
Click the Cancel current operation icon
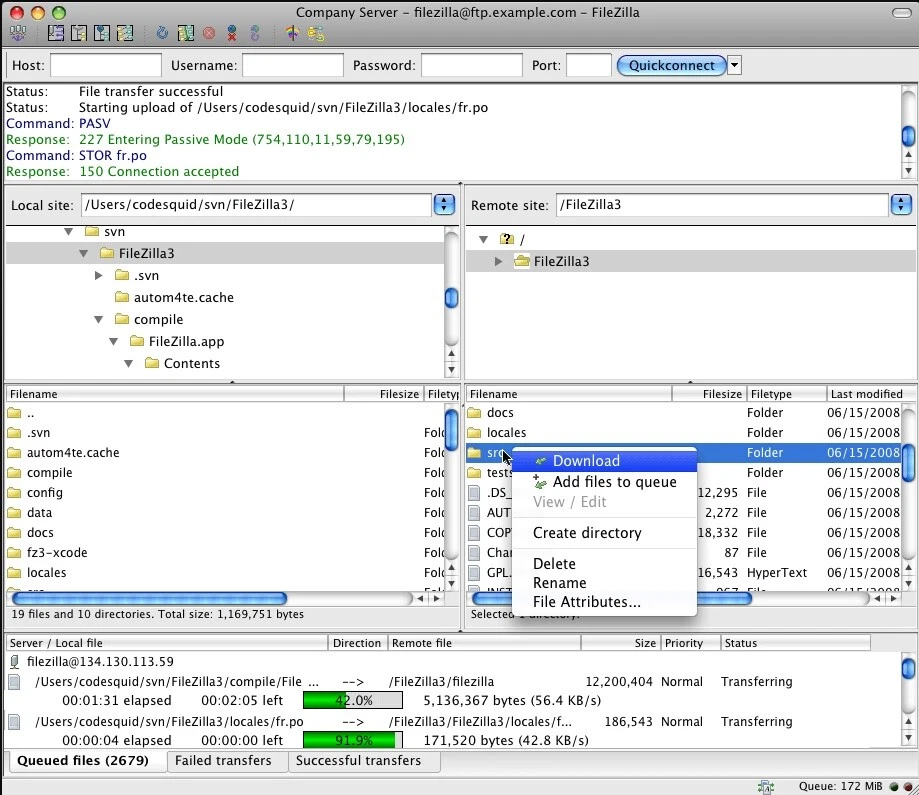[x=209, y=33]
